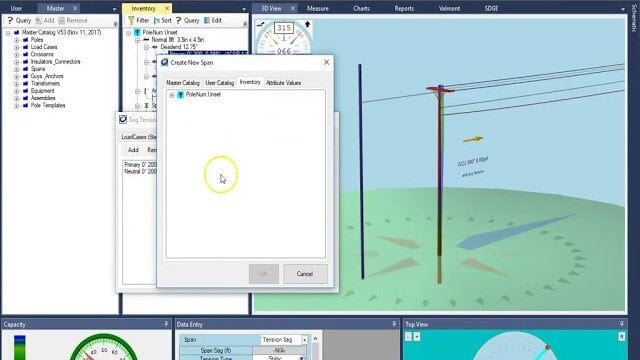Click the Span Sag (ft) value field

click(x=279, y=351)
